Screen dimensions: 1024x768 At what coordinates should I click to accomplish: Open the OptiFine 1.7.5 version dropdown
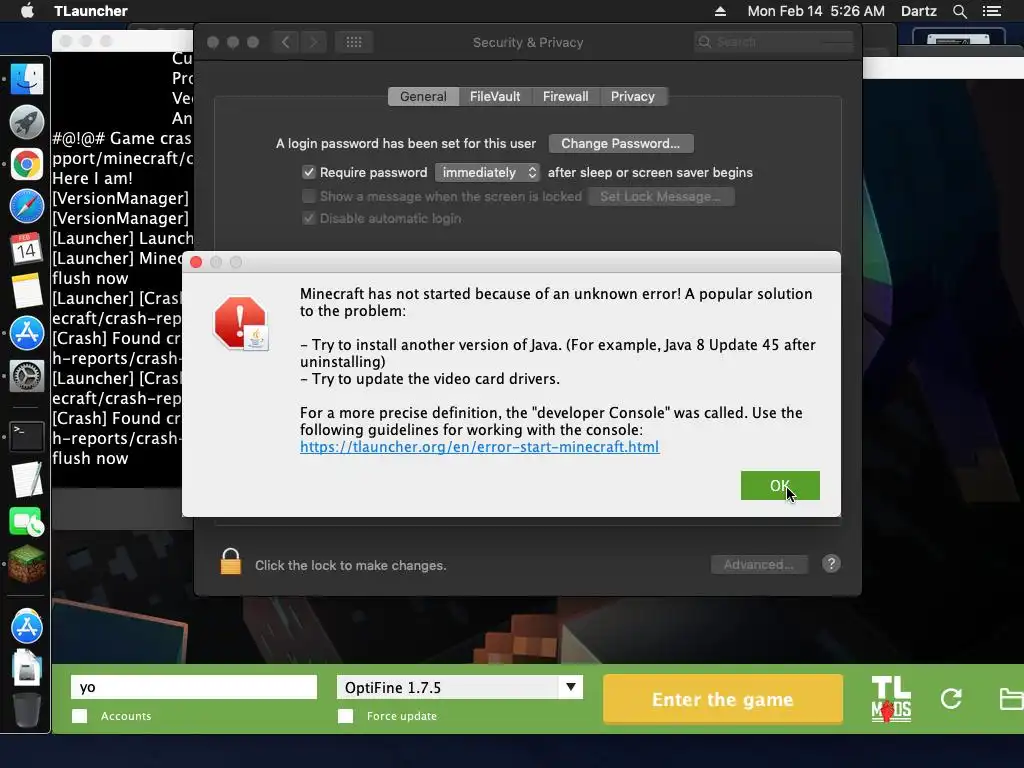pyautogui.click(x=460, y=687)
